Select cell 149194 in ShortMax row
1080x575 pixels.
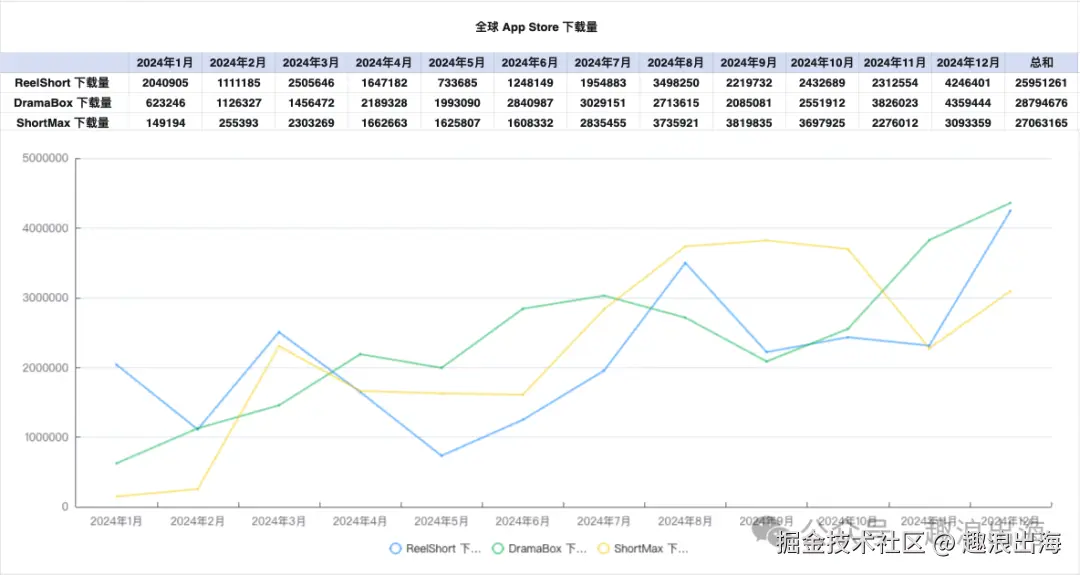(165, 123)
